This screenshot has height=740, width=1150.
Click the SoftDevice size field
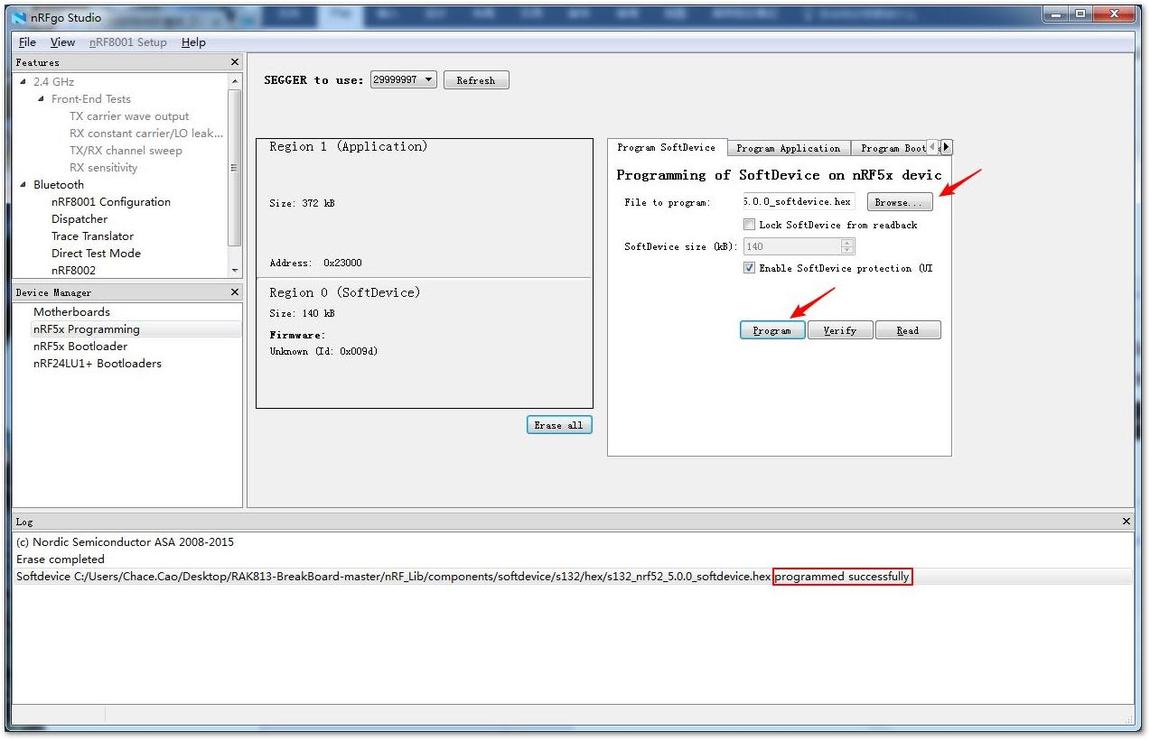[792, 246]
